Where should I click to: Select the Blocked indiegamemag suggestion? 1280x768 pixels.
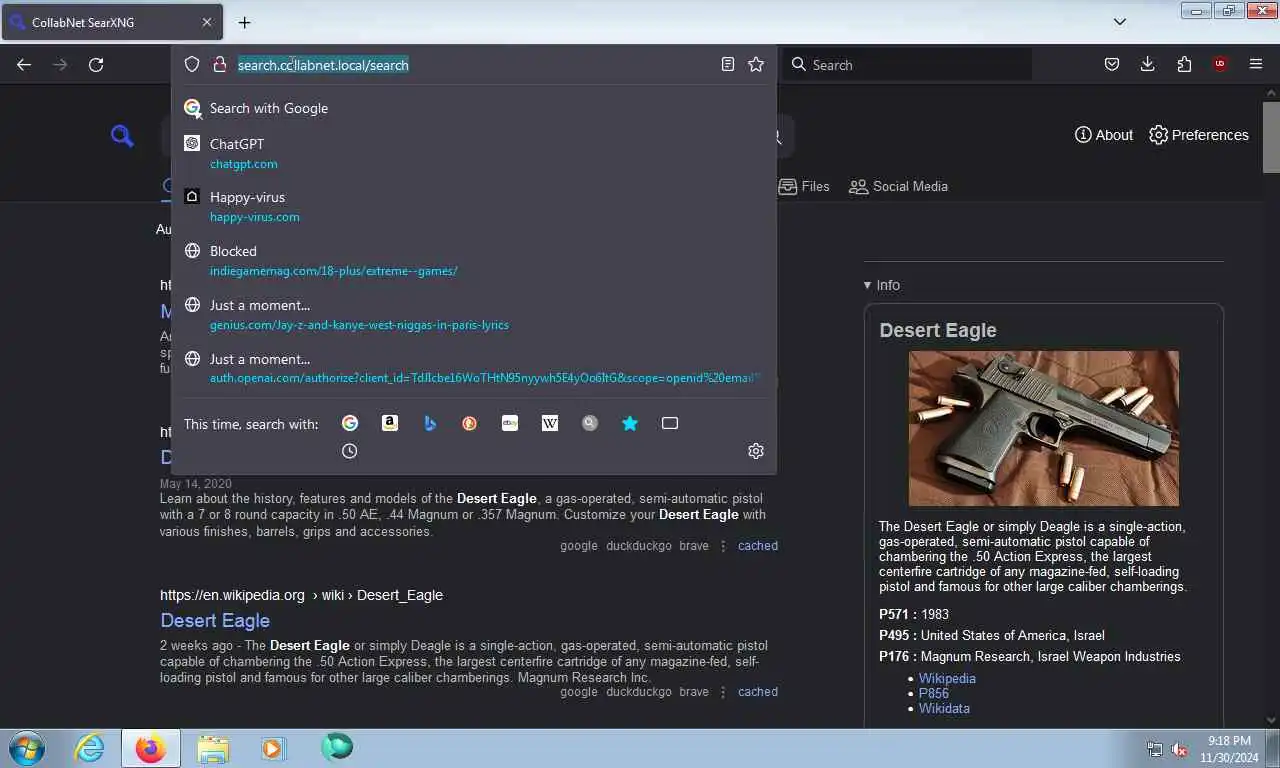pyautogui.click(x=474, y=260)
